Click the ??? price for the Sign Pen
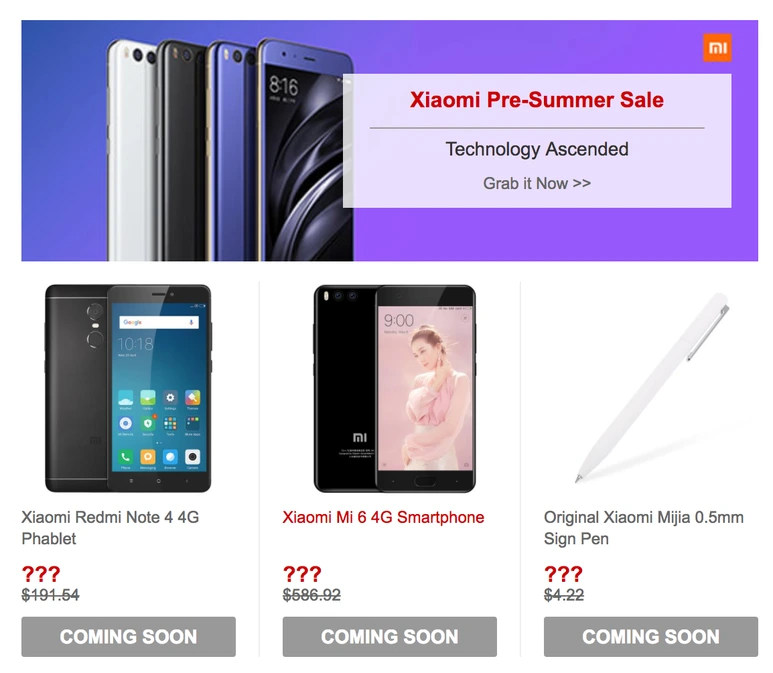 point(563,574)
